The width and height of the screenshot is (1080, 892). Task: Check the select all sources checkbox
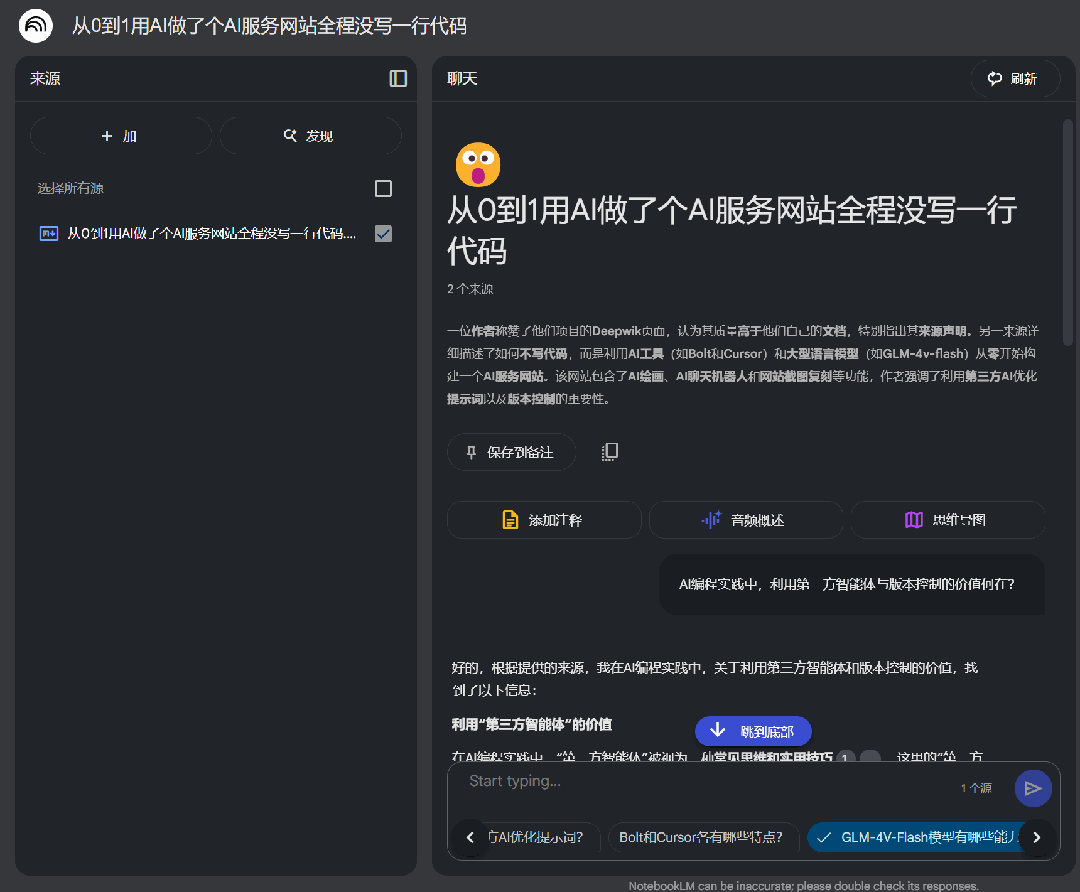(x=384, y=188)
